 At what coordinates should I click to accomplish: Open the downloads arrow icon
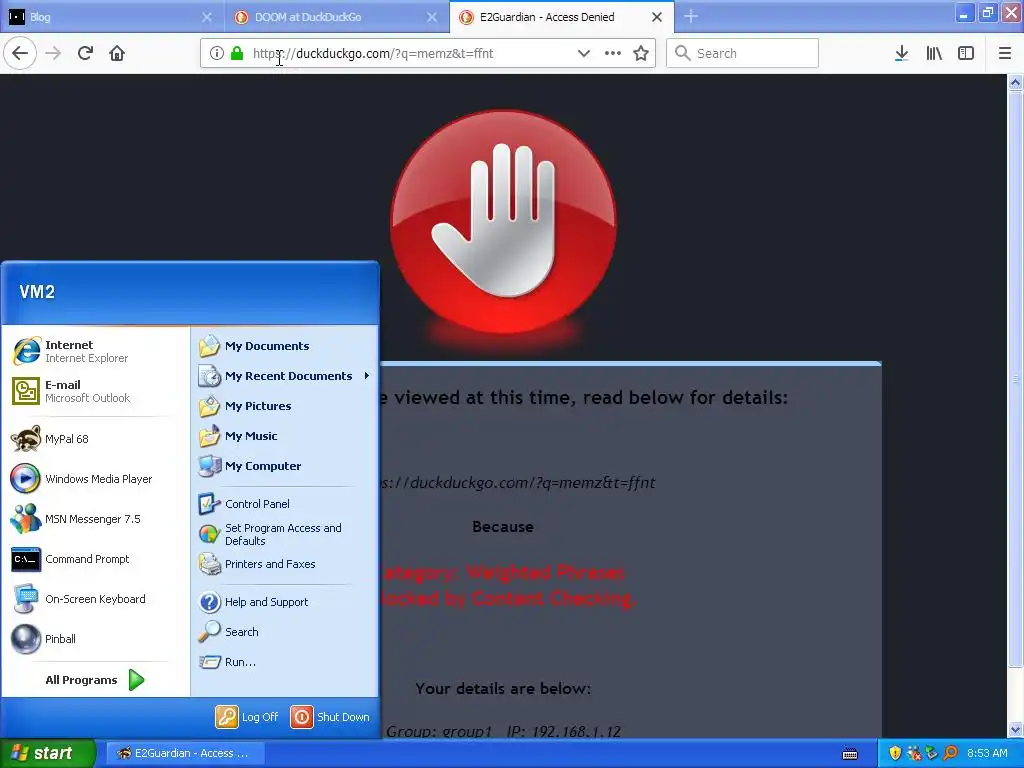tap(901, 53)
